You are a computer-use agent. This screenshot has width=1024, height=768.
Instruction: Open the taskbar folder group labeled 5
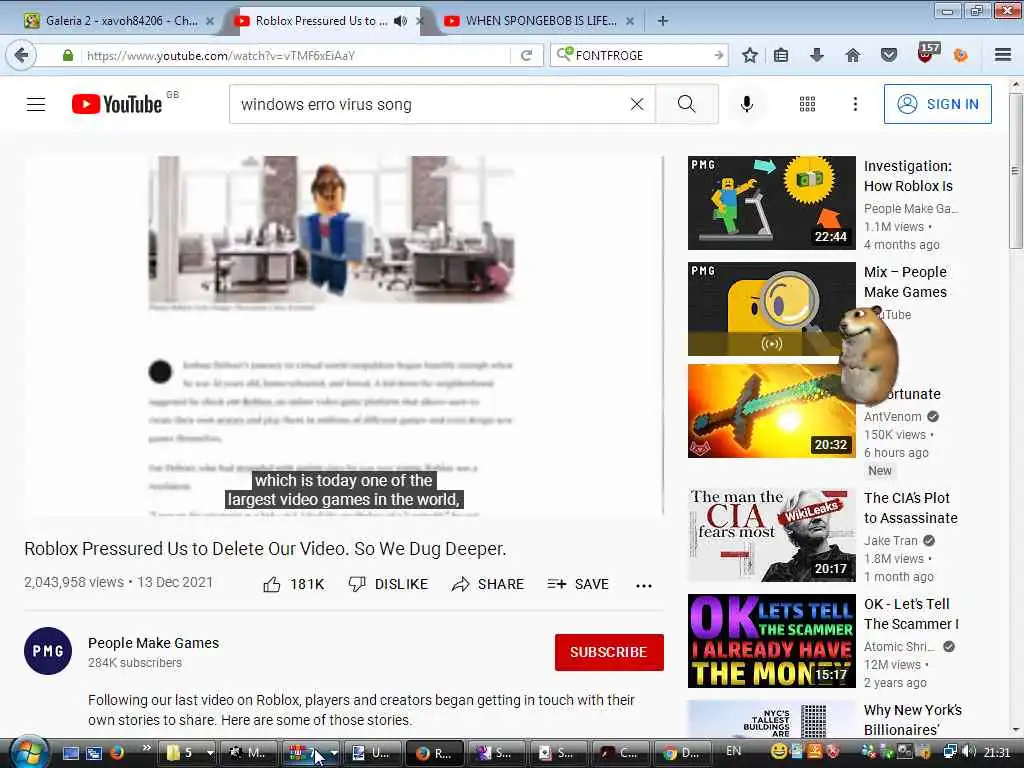tap(181, 752)
